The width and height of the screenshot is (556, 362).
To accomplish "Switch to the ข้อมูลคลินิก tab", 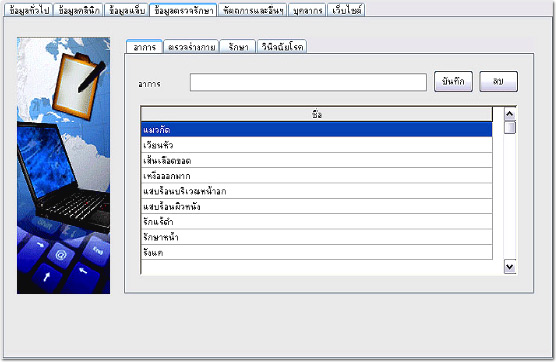I will point(79,10).
